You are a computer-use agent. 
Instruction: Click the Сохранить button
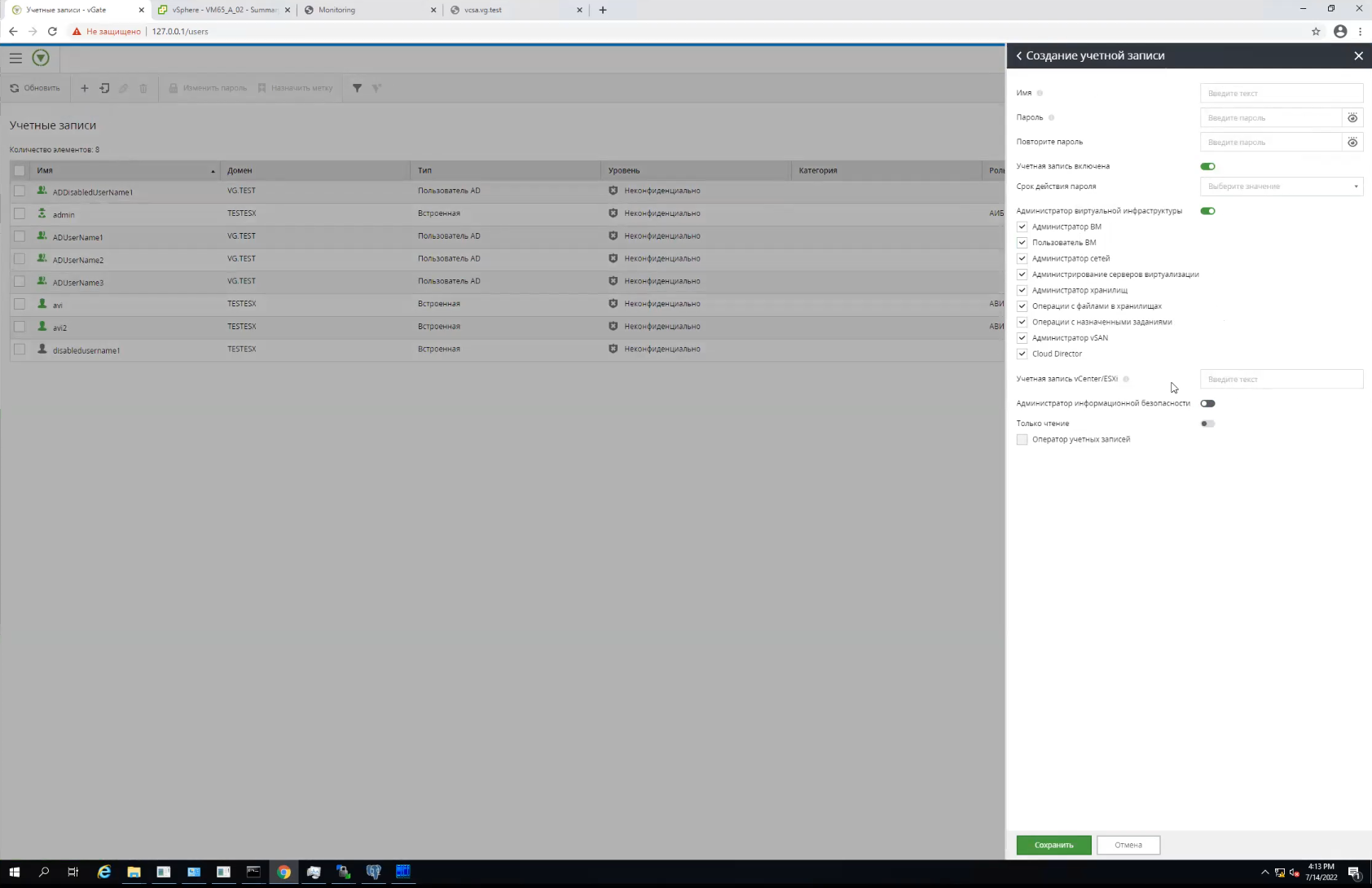tap(1053, 845)
